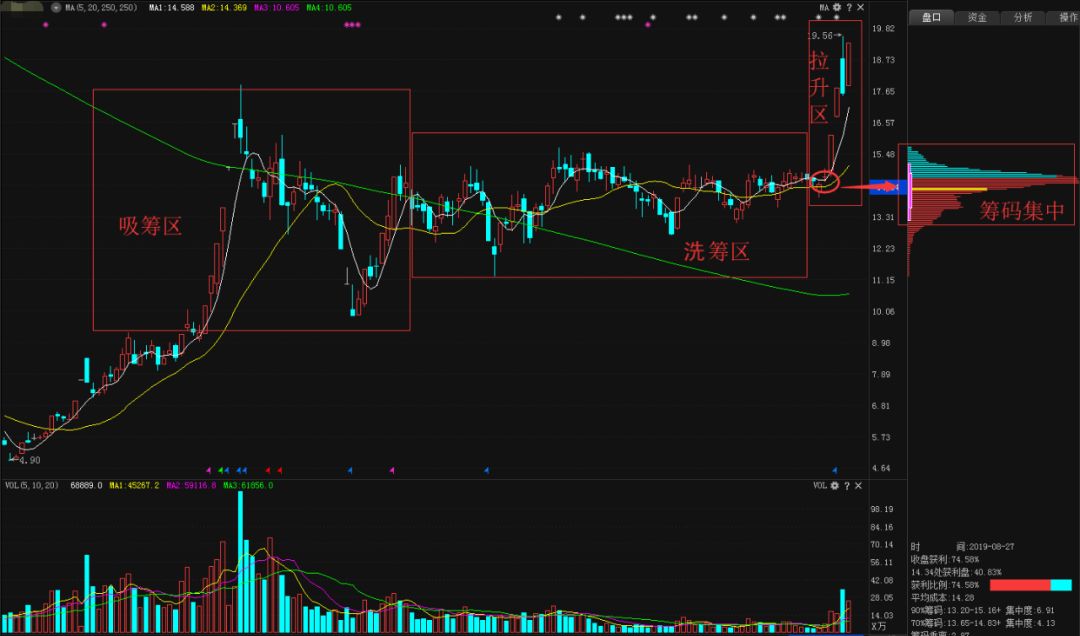Image resolution: width=1080 pixels, height=636 pixels.
Task: Close the MA indicator panel
Action: (860, 8)
